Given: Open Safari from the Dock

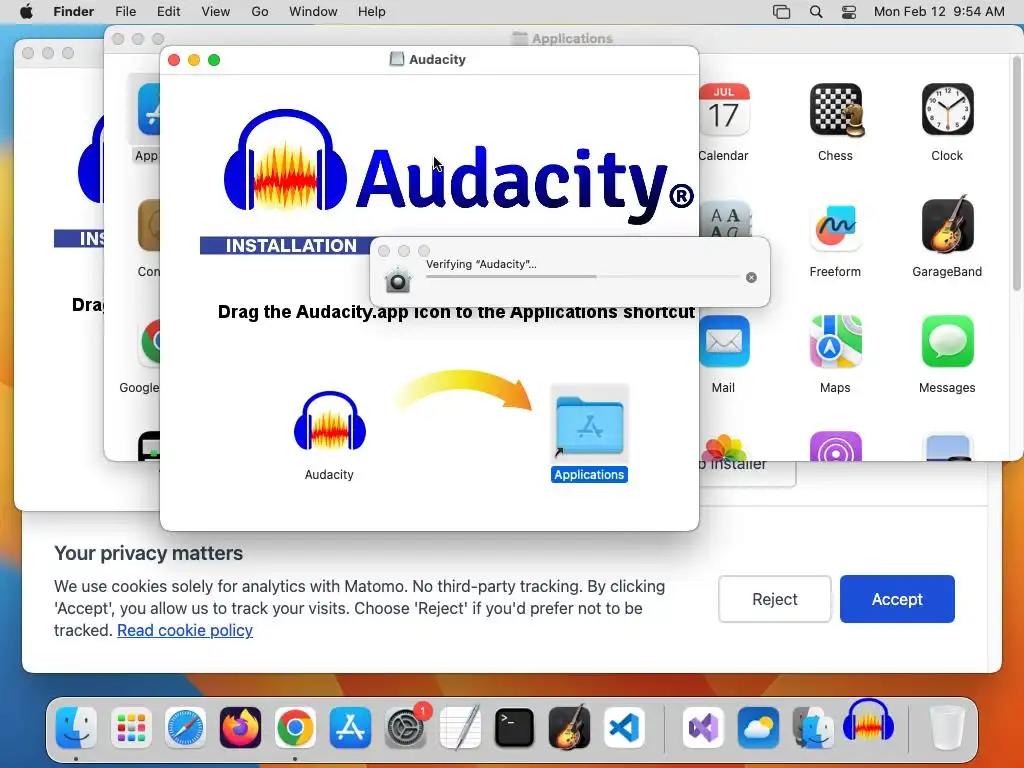Looking at the screenshot, I should click(x=185, y=727).
